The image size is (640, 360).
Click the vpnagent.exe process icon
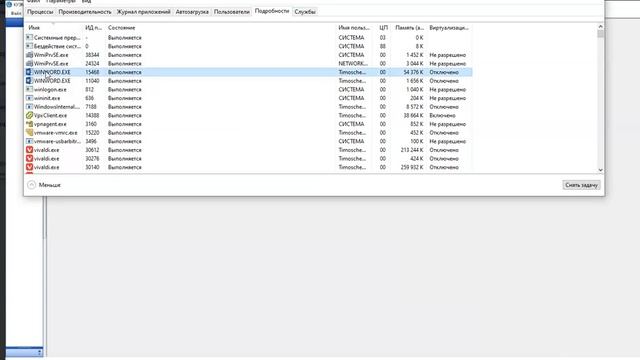tap(29, 124)
